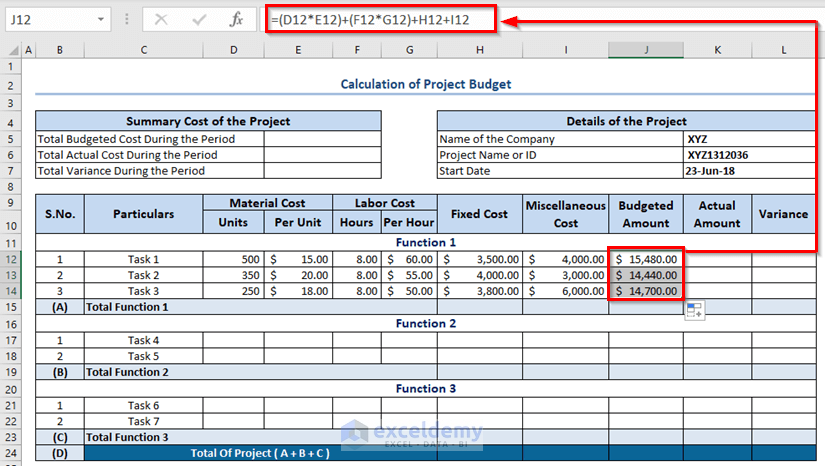This screenshot has height=466, width=825.
Task: Confirm the formula with the checkmark icon
Action: pos(199,20)
